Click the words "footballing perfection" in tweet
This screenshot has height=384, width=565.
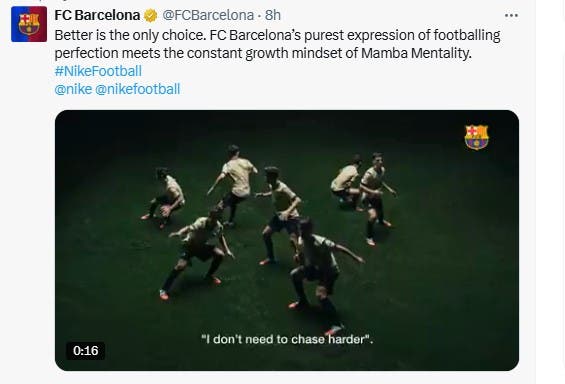(277, 44)
